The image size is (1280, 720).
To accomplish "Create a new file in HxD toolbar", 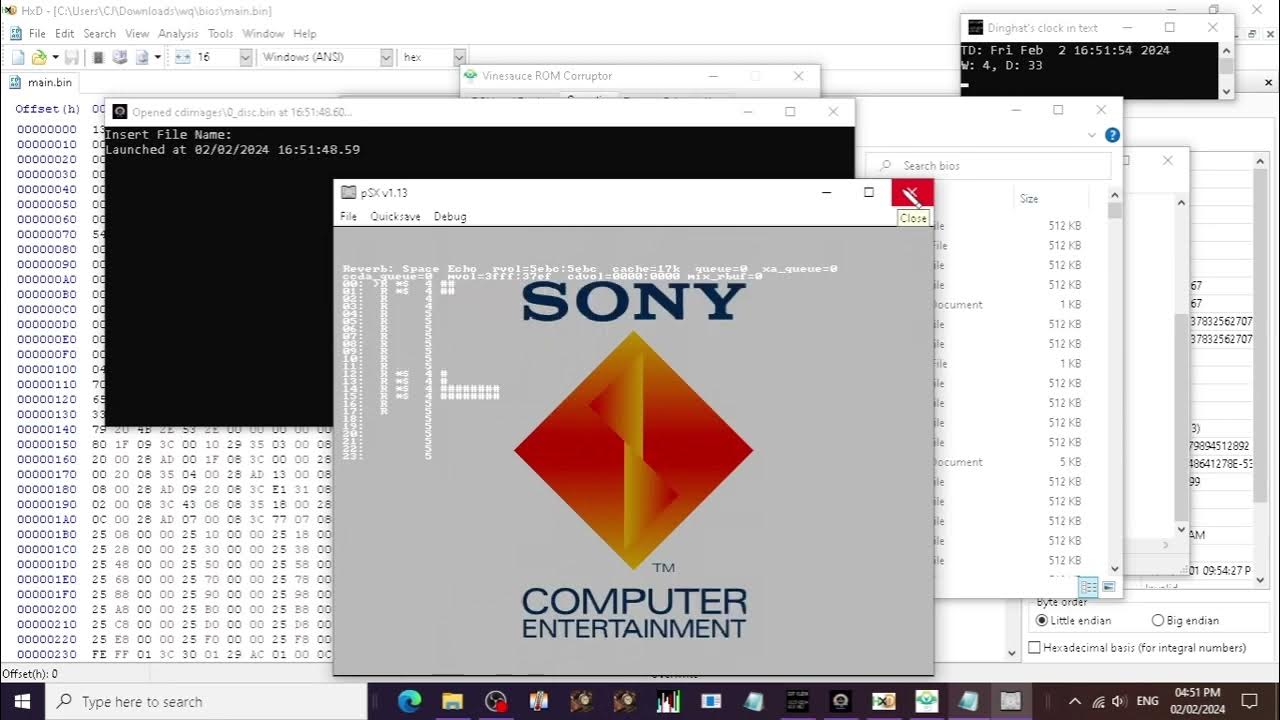I will tap(16, 57).
